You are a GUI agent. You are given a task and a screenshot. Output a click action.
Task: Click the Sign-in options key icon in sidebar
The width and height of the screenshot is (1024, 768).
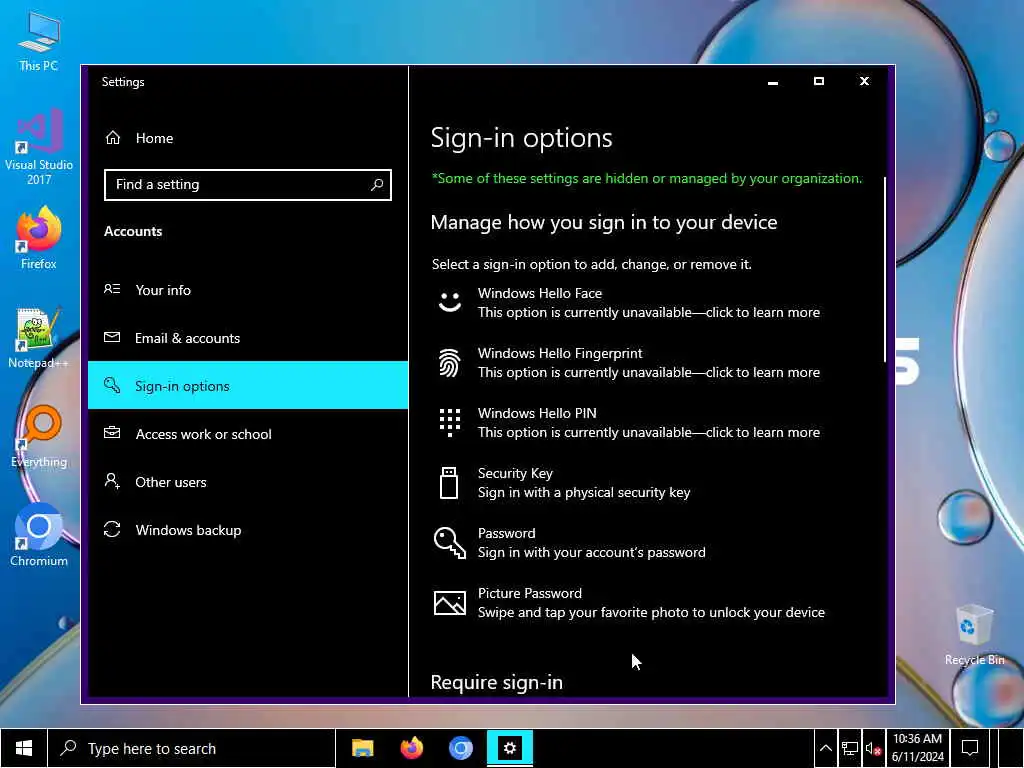112,385
